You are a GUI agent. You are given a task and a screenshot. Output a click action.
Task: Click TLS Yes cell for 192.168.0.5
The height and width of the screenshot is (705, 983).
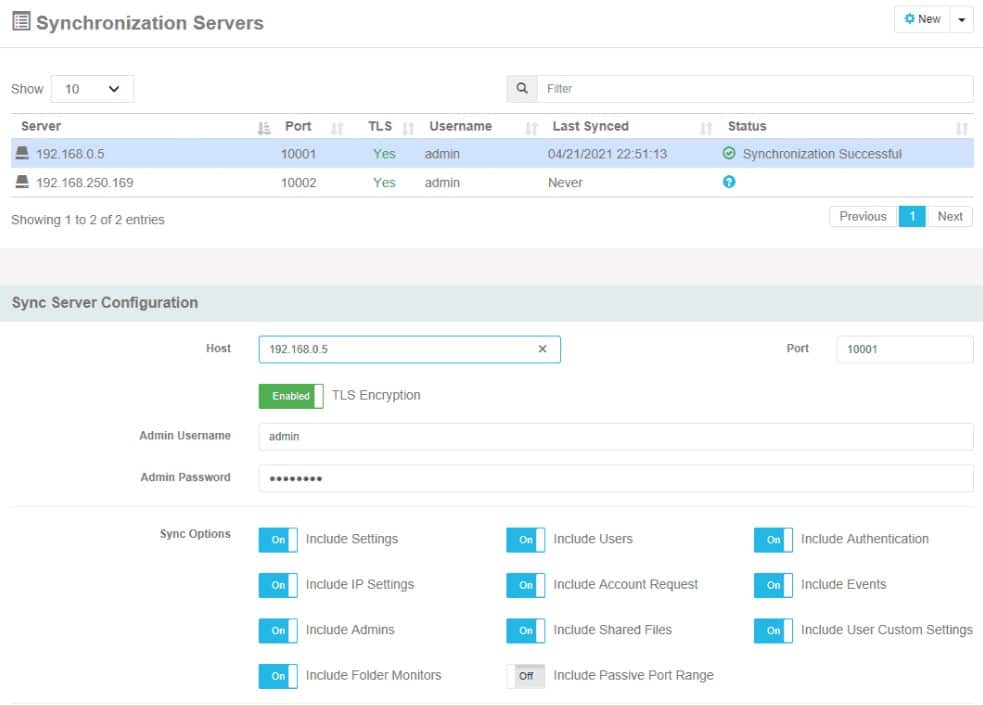point(384,154)
